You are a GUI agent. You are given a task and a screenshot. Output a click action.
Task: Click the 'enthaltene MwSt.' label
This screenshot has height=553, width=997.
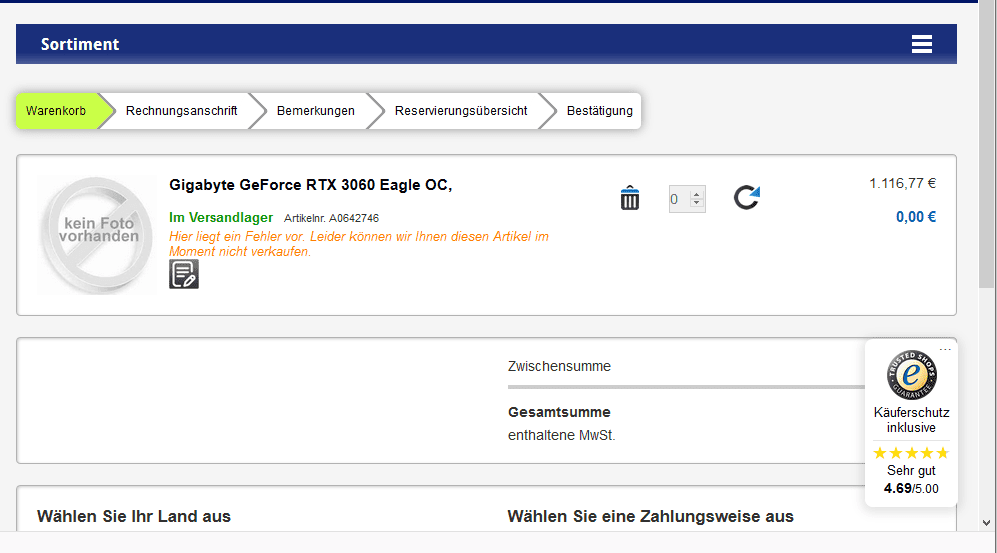561,435
